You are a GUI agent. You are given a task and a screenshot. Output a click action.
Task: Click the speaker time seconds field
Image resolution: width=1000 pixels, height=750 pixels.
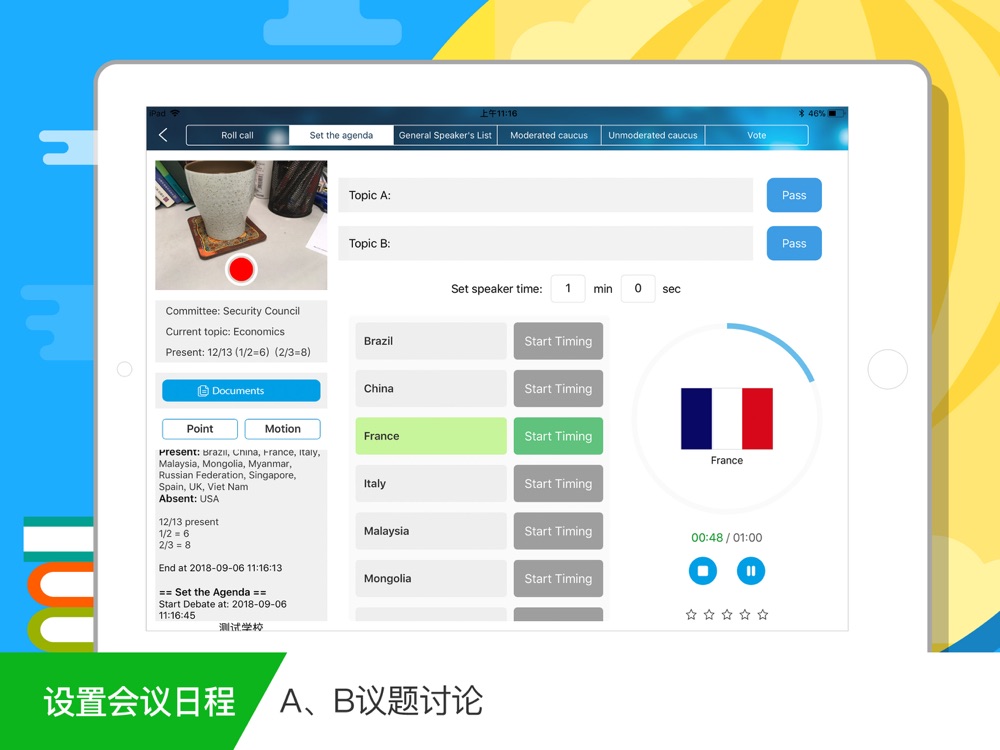click(x=638, y=289)
